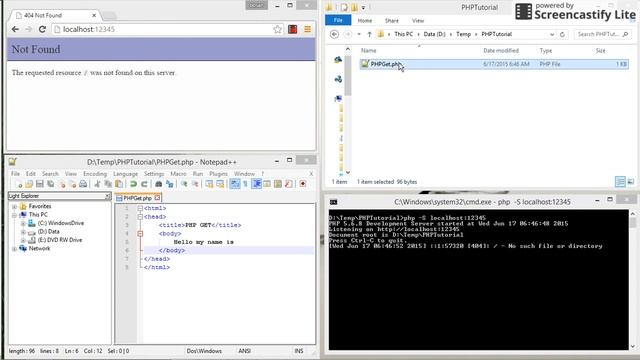Click the Paste clipboard icon in Notepad++
This screenshot has width=640, height=360.
tap(119, 184)
